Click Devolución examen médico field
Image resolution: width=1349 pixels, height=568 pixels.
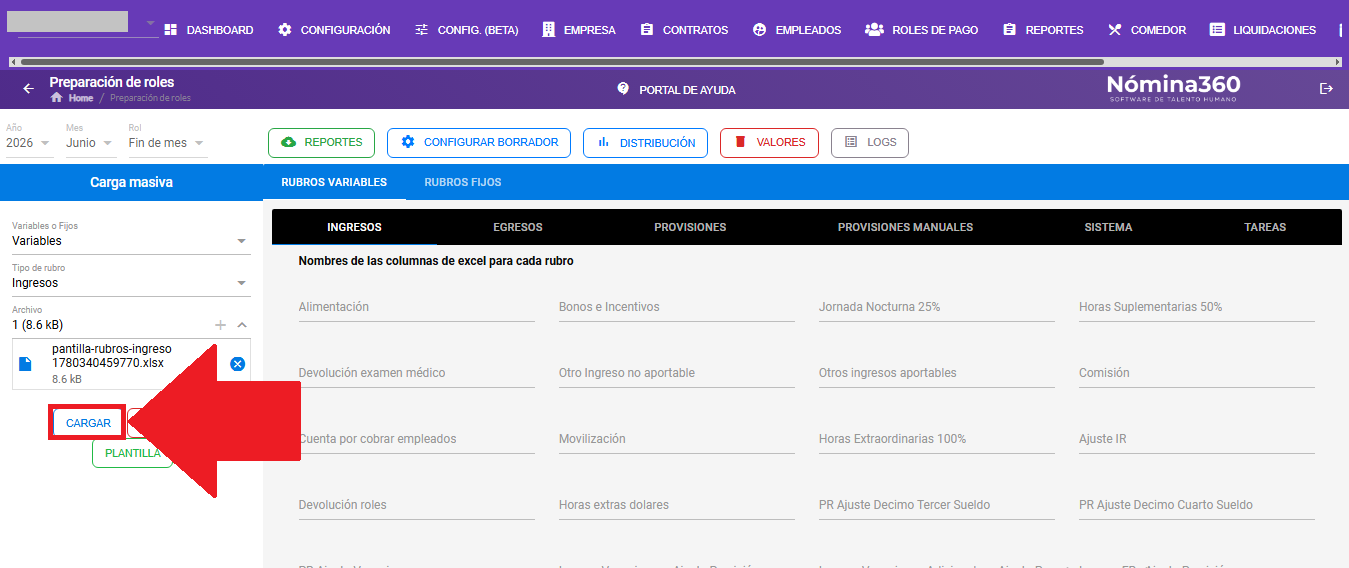pos(416,374)
